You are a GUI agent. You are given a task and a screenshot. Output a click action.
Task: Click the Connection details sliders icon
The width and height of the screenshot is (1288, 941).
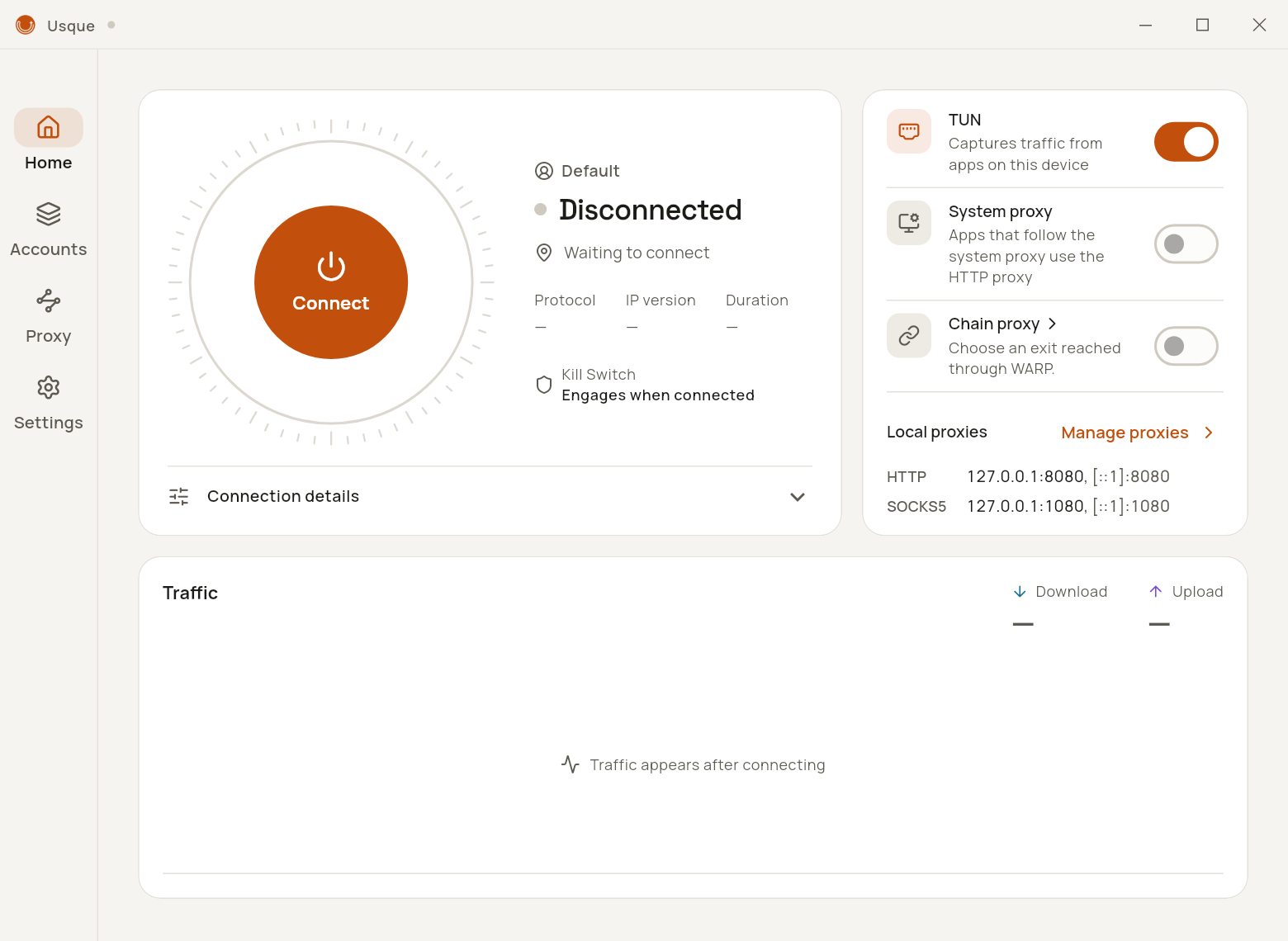[x=179, y=496]
